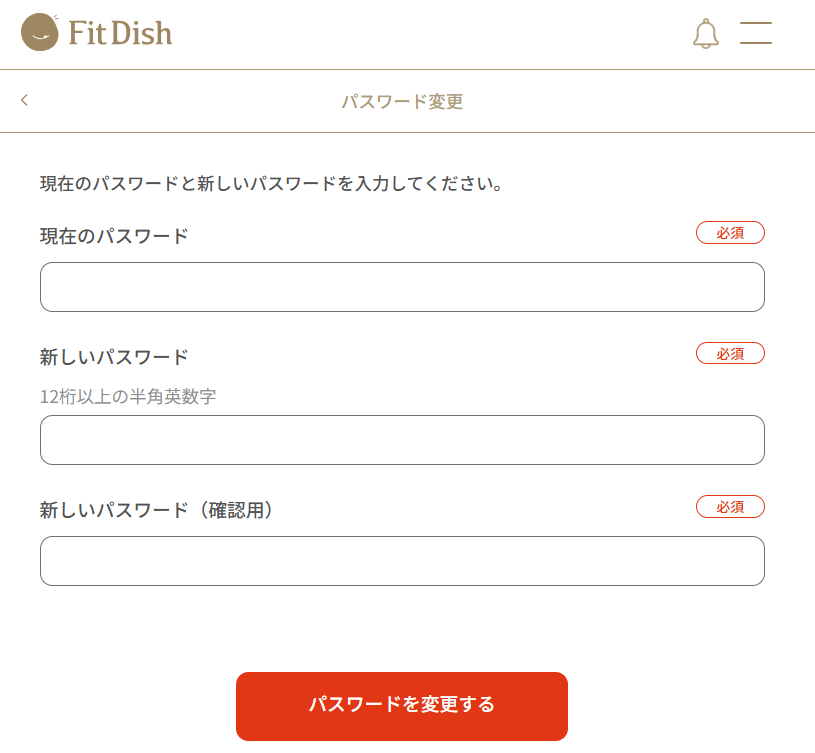
Task: Click the 必須 badge beside 新しいパスワード
Action: (730, 353)
